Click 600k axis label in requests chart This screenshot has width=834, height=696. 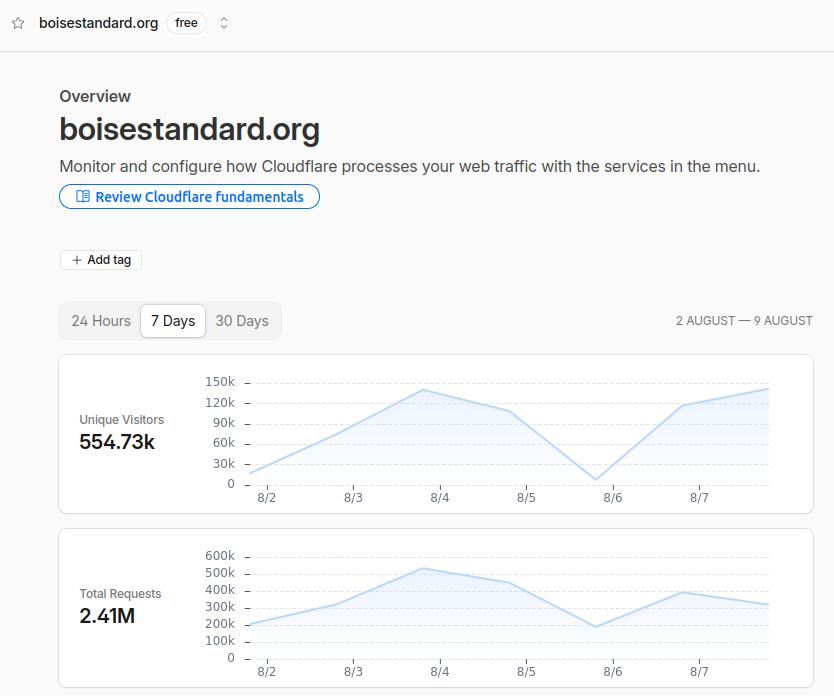click(220, 556)
